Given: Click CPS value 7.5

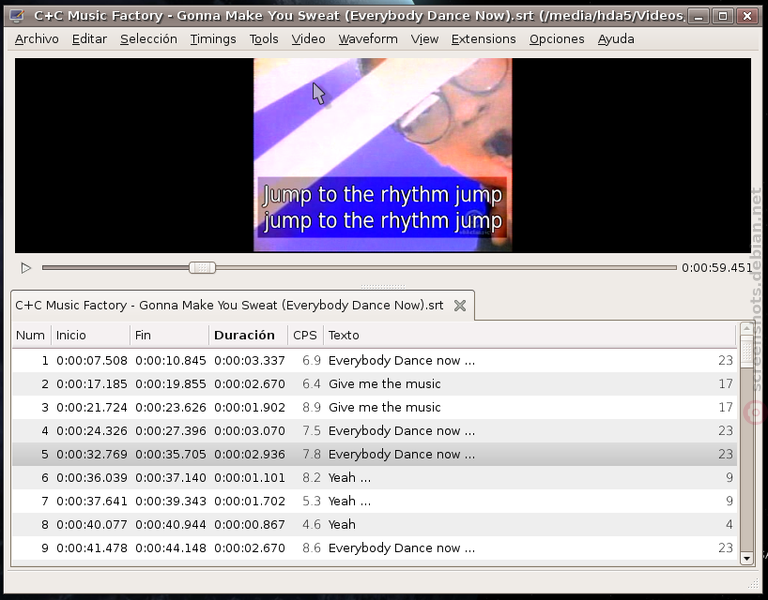Looking at the screenshot, I should coord(312,431).
